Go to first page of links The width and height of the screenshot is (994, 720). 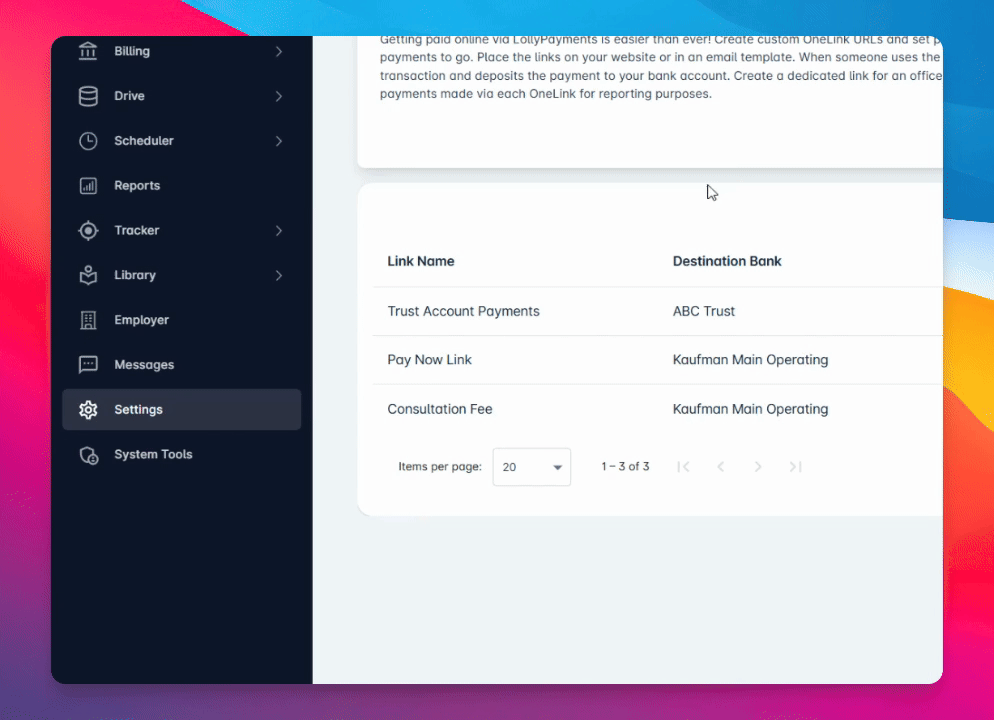[683, 466]
